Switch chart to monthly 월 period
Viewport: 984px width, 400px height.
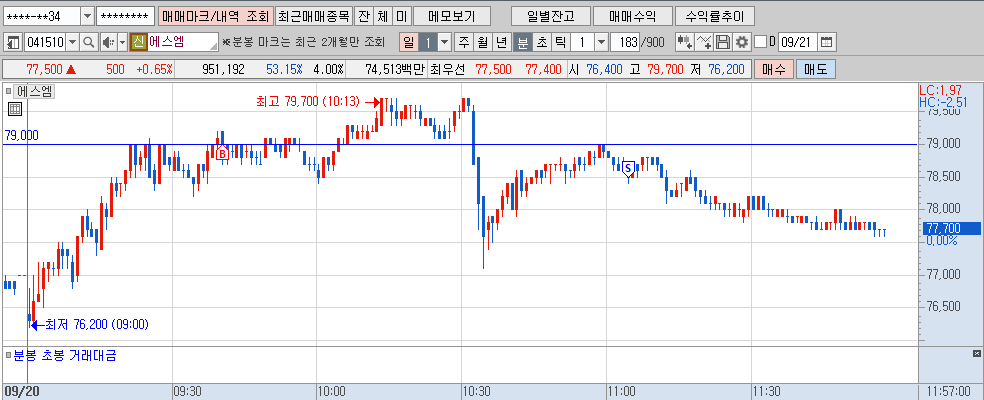tap(483, 42)
